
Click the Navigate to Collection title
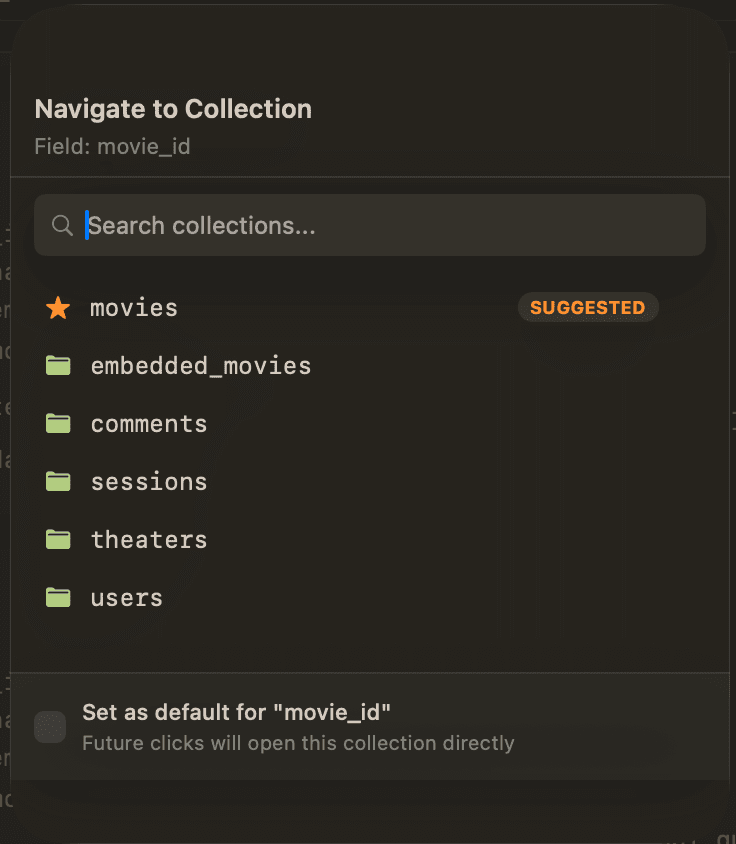click(172, 109)
